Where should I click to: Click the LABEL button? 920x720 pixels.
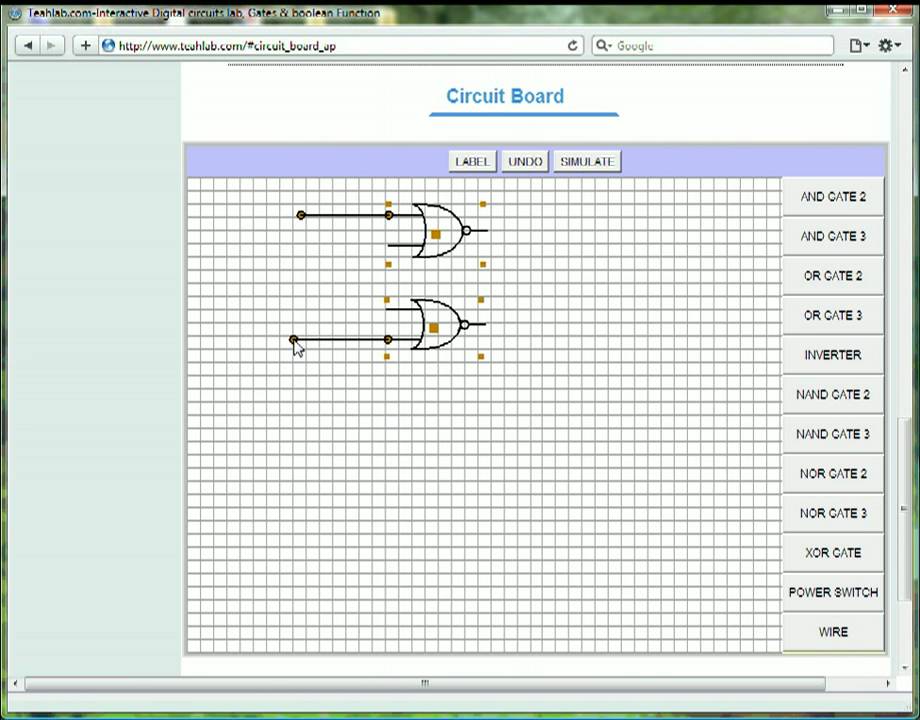pyautogui.click(x=472, y=161)
